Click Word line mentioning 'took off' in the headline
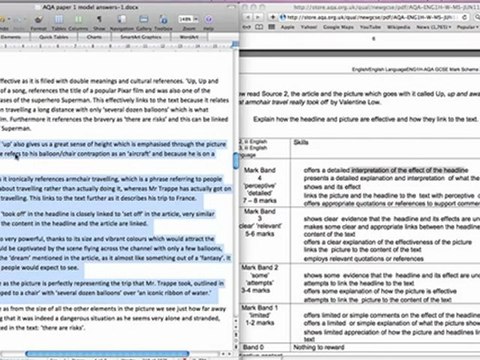The image size is (480, 360). (x=107, y=214)
